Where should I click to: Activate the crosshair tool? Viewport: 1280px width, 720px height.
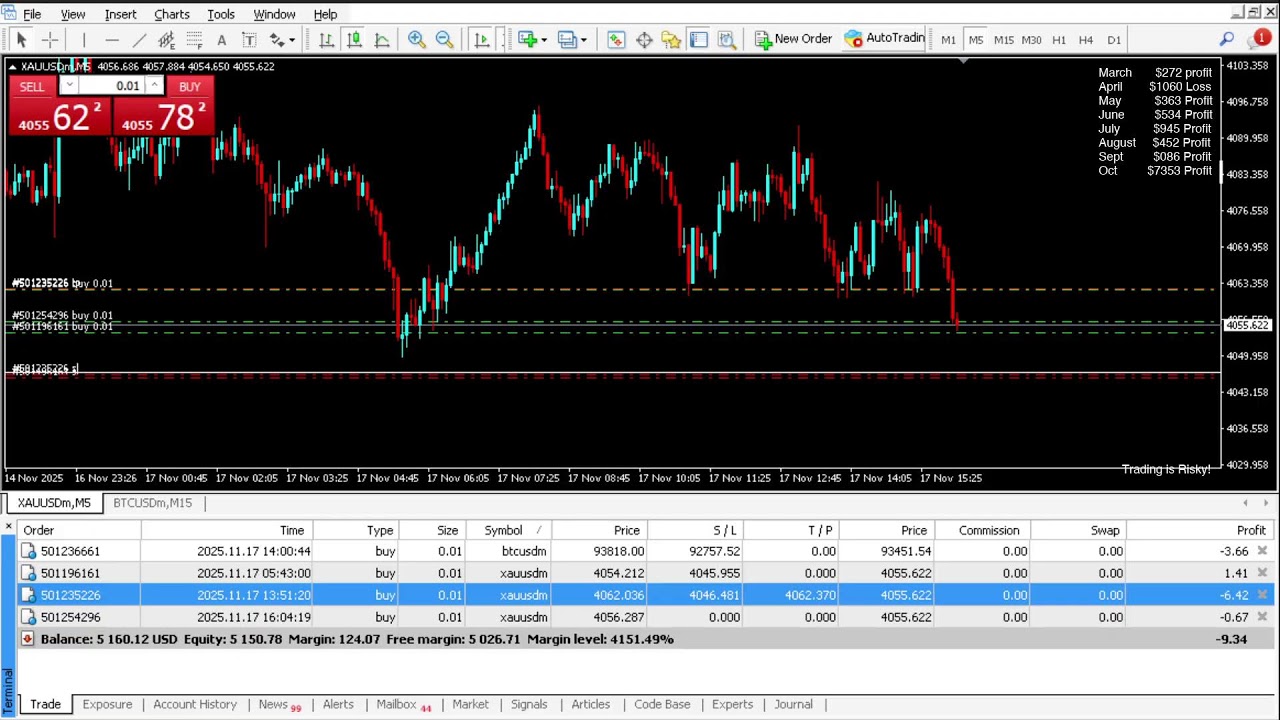pyautogui.click(x=49, y=40)
